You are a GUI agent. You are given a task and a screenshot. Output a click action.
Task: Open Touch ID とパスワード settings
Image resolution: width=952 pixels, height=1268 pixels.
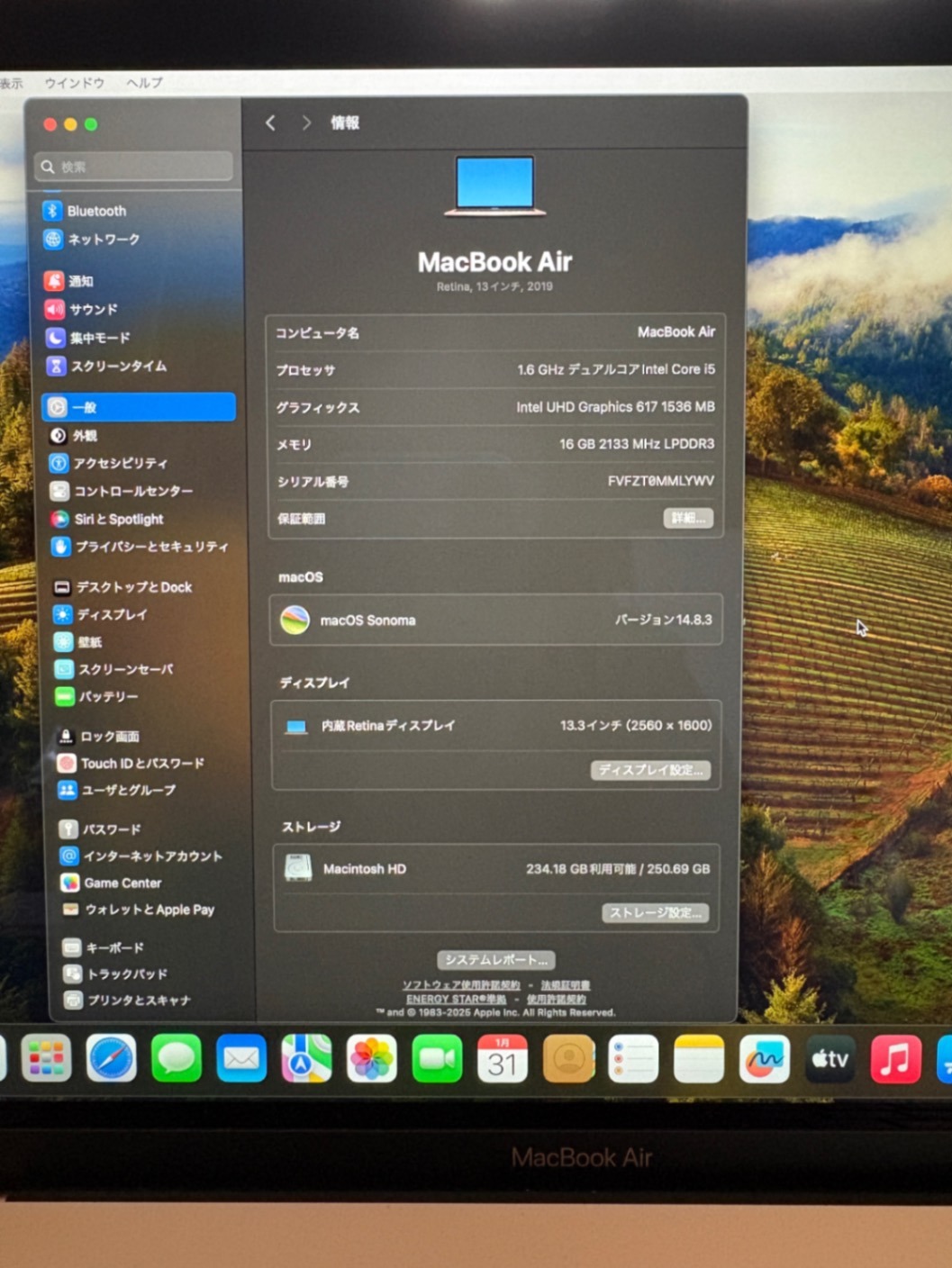coord(131,763)
